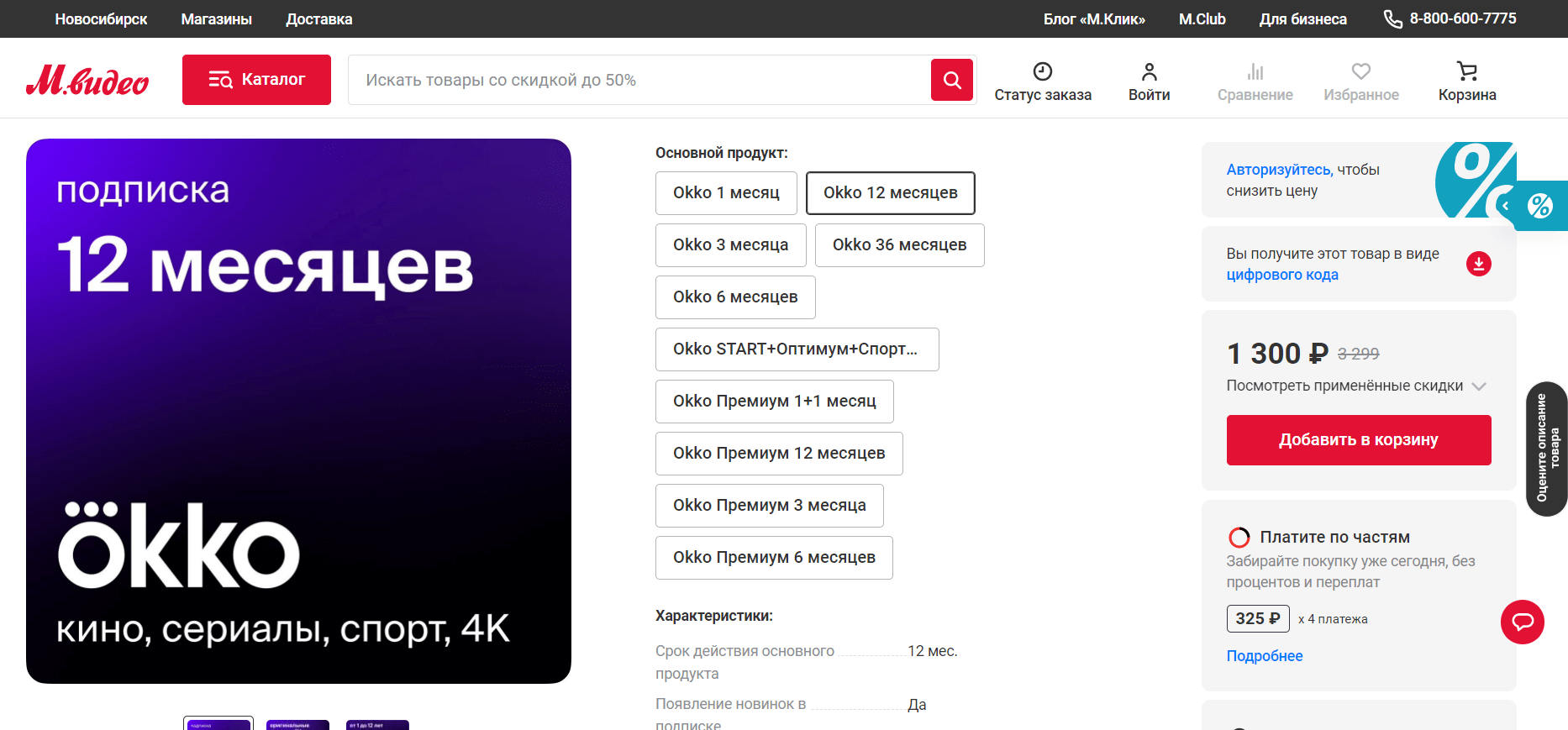1568x730 pixels.
Task: Select the Okko 1 месяц option
Action: (726, 193)
